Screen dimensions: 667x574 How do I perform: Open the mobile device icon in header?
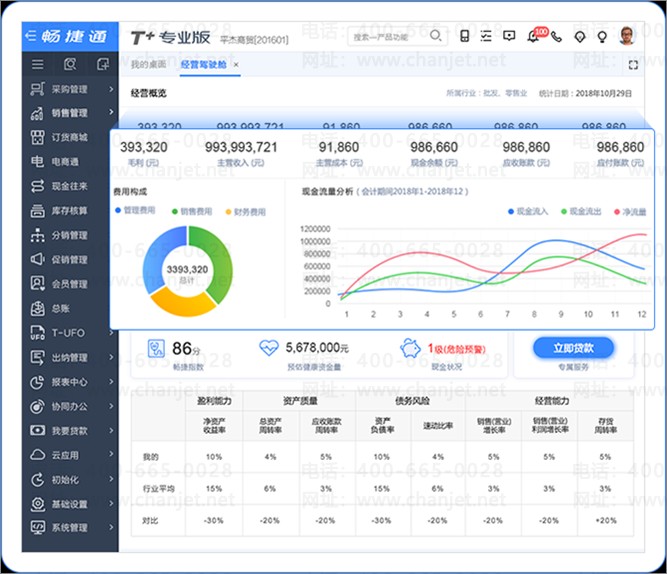tap(464, 37)
